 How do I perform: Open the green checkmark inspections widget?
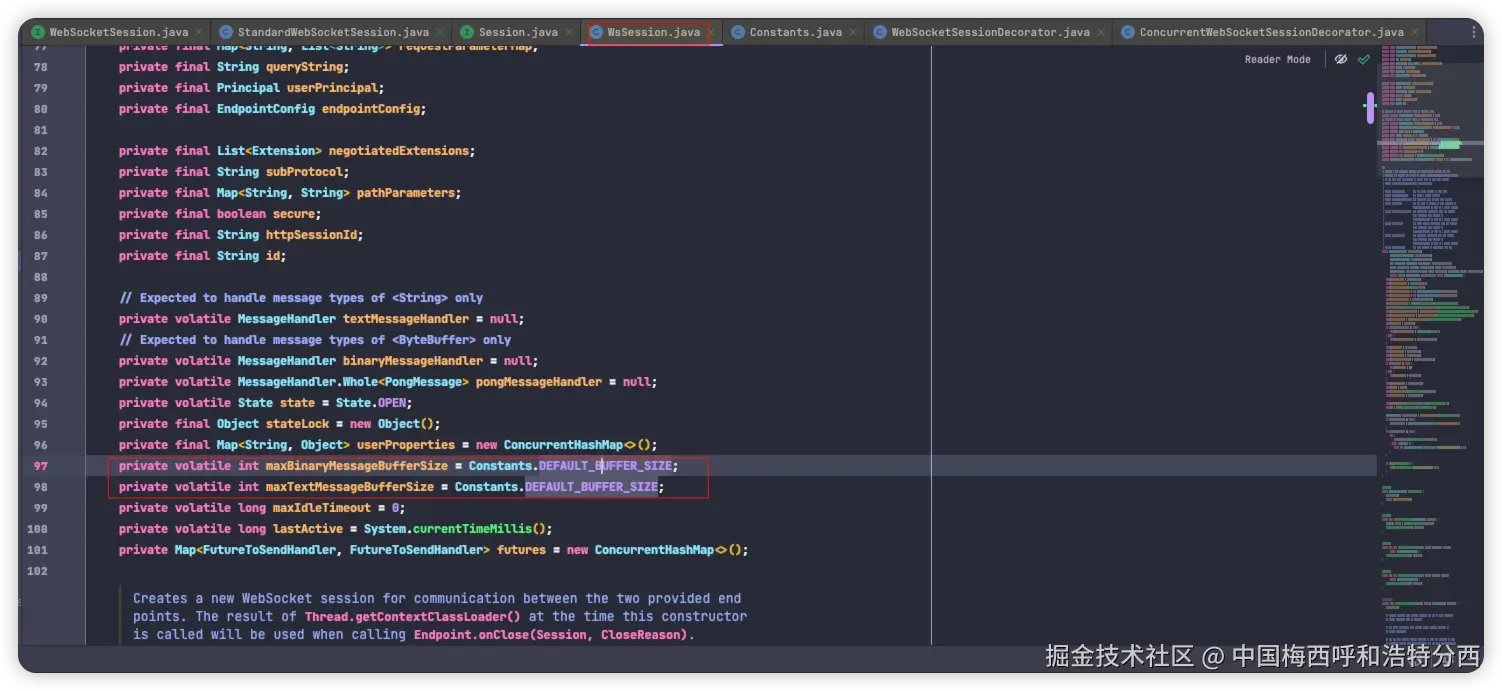1364,59
